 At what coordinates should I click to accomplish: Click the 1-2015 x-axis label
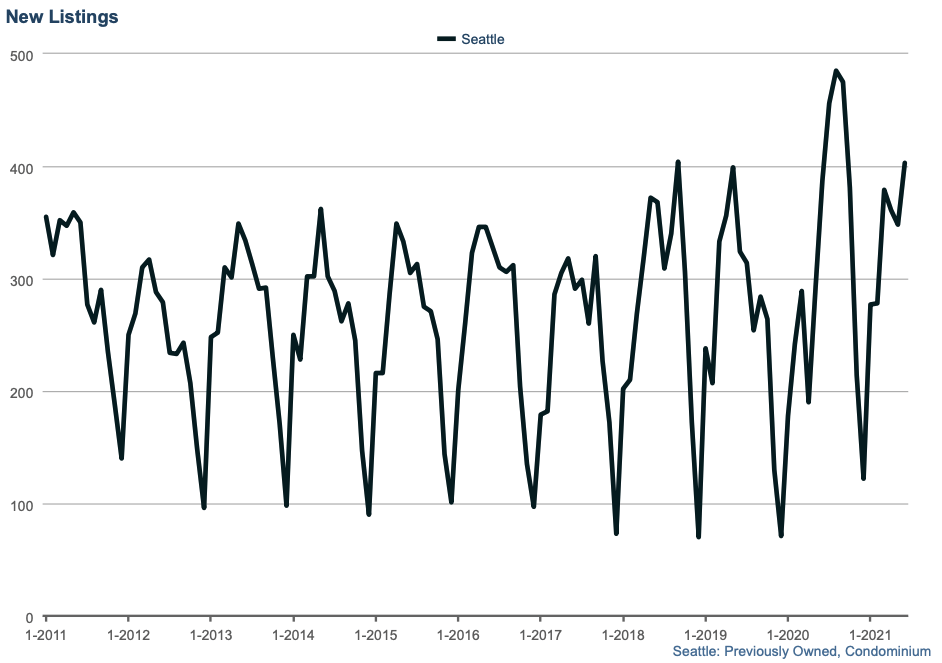375,635
